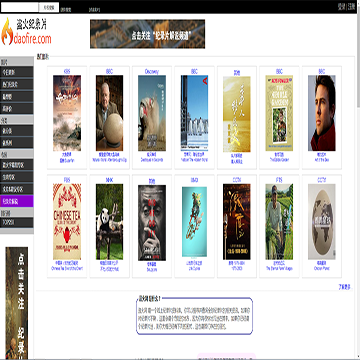Click the "more" link below the poster grid
This screenshot has width=360, height=360.
344,287
